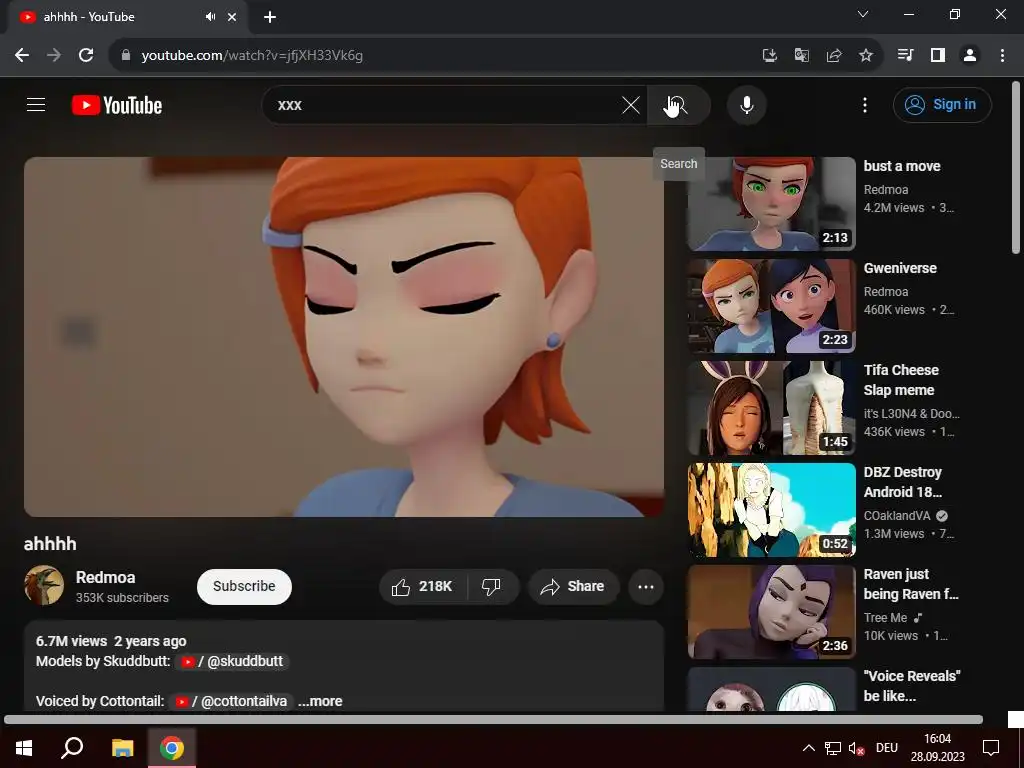
Task: Open the share page icon in address bar
Action: pyautogui.click(x=834, y=56)
